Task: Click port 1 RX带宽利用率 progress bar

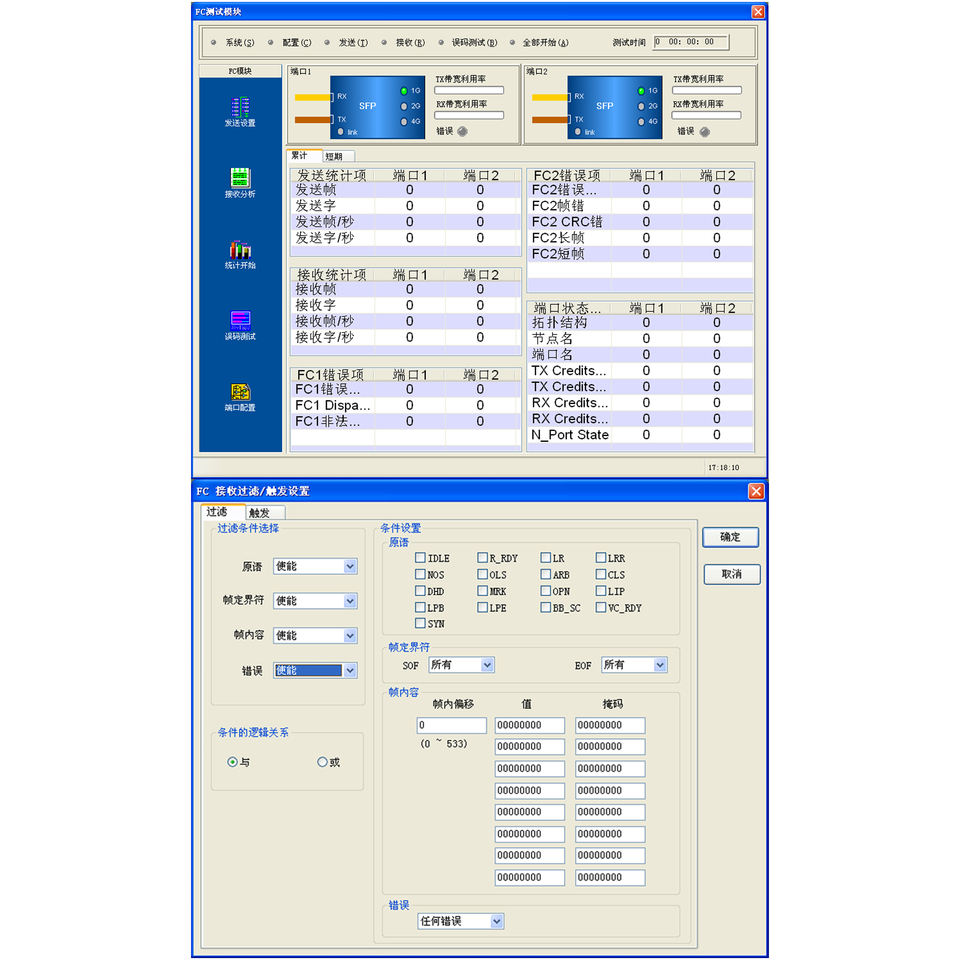Action: click(x=469, y=115)
